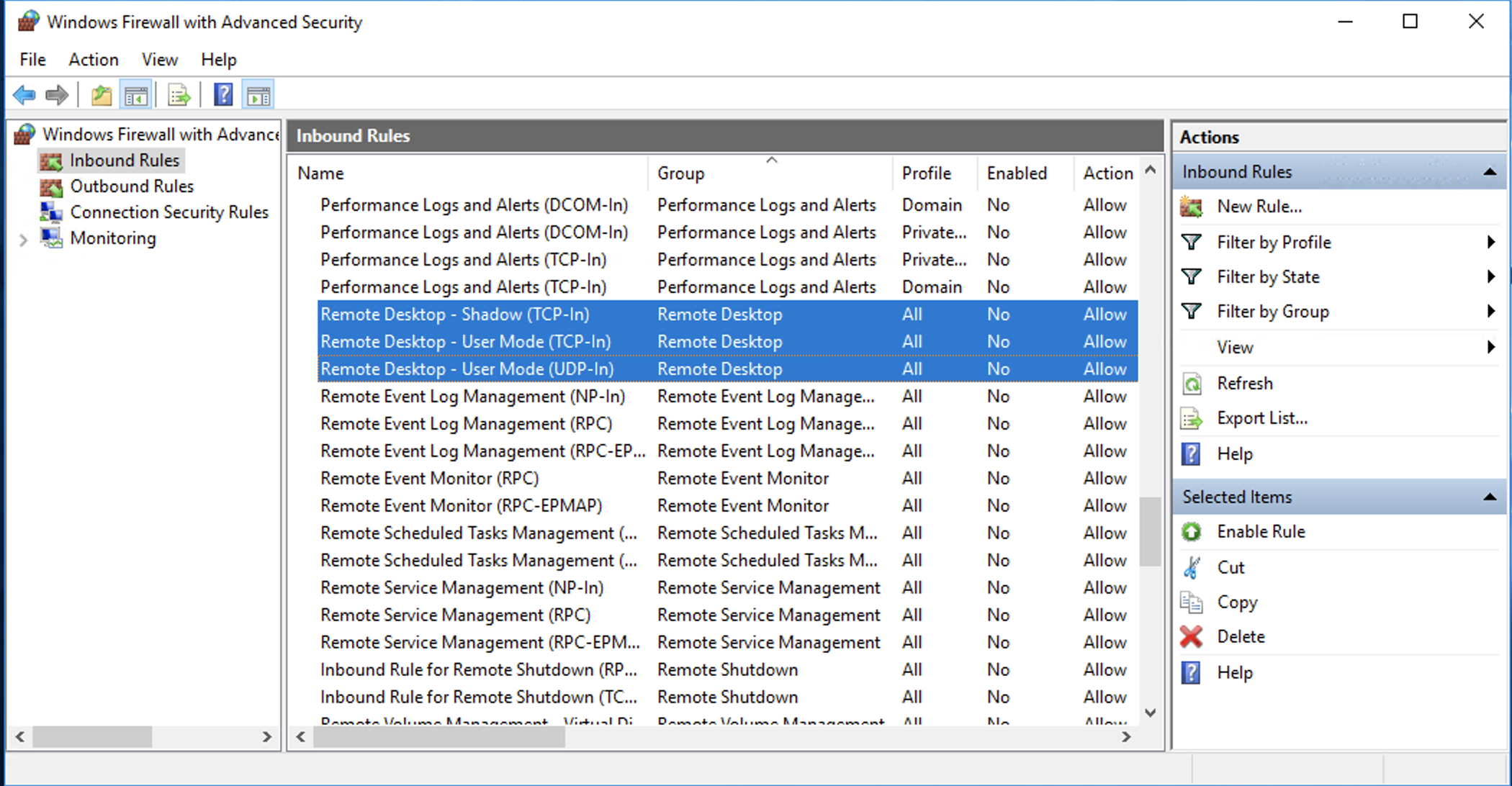Expand the Monitoring tree node
1512x786 pixels.
click(23, 240)
